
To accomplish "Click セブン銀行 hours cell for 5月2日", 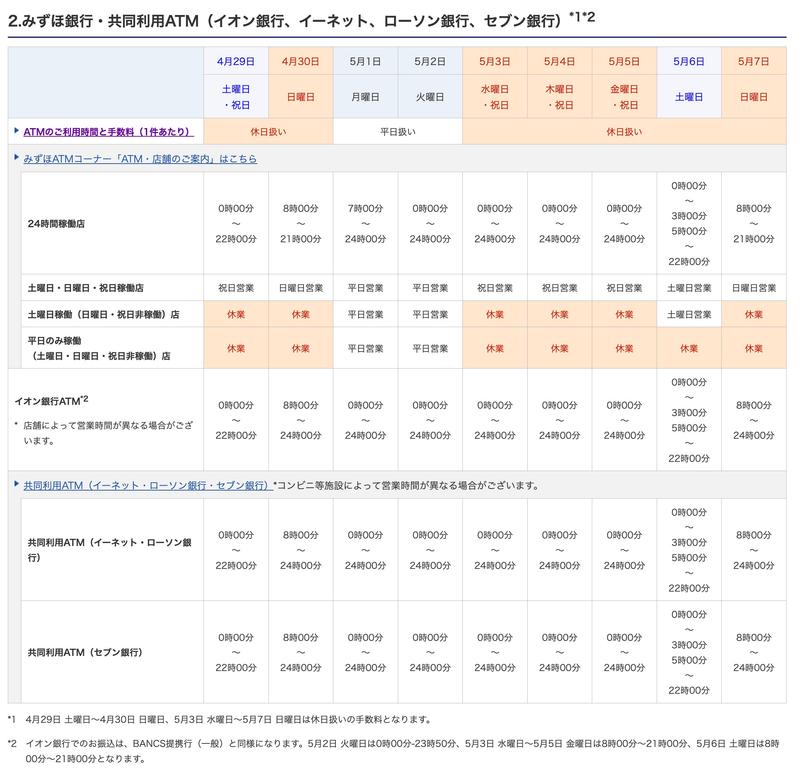I will (x=430, y=652).
